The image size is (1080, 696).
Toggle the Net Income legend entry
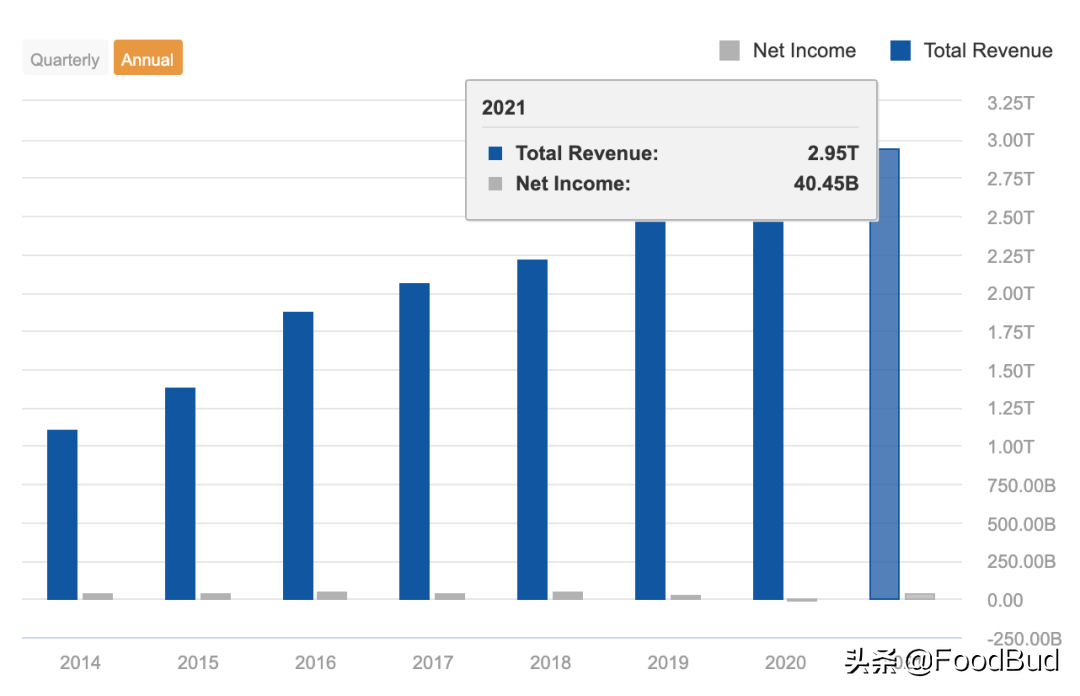point(787,50)
